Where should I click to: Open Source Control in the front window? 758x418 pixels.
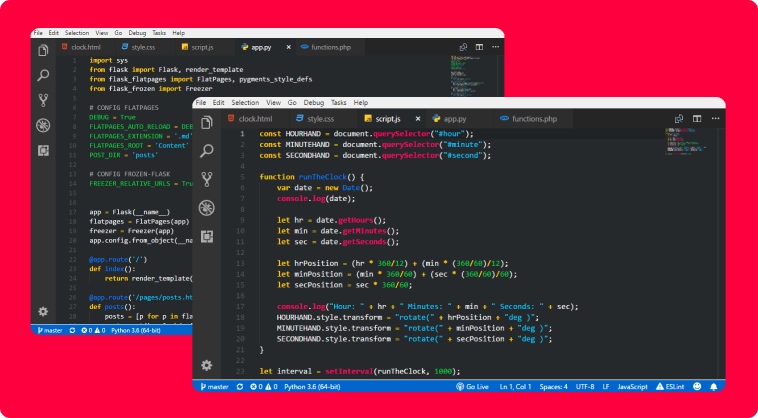206,179
